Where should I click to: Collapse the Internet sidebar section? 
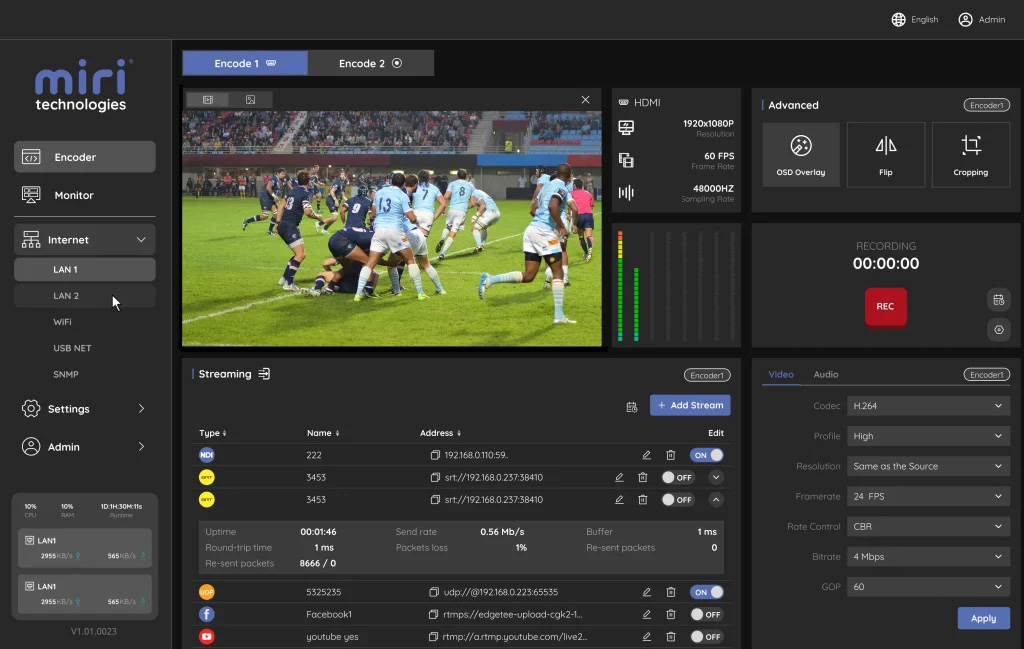pos(141,240)
